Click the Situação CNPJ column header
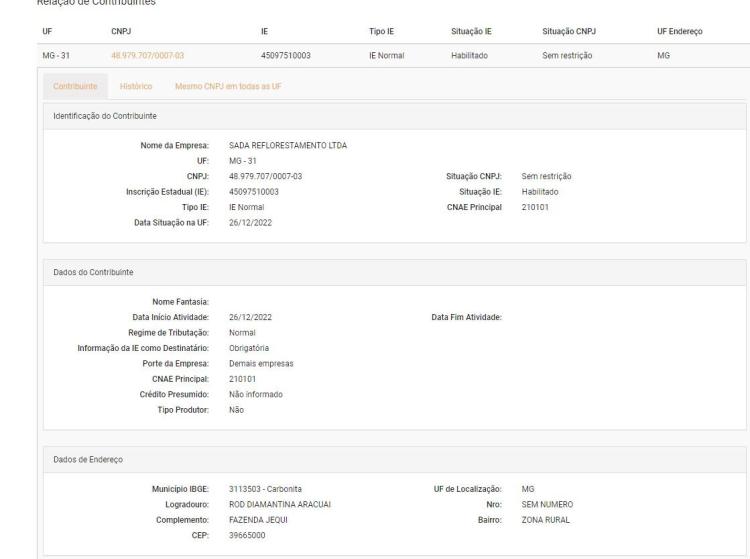750x559 pixels. (569, 32)
